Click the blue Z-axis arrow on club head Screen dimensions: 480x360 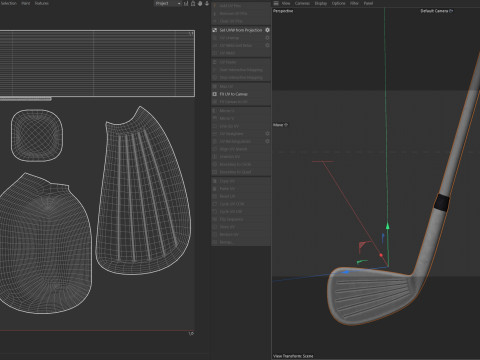tap(346, 272)
